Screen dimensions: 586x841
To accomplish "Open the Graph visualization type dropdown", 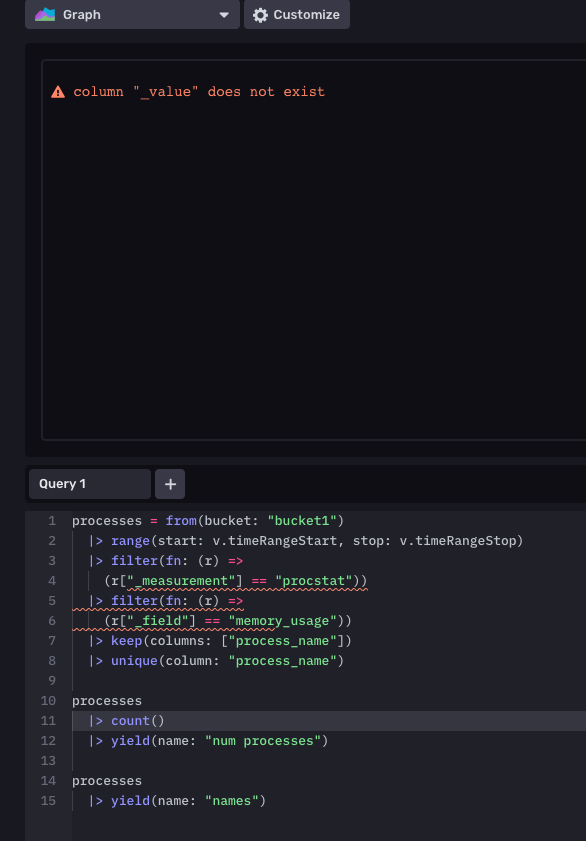I will [132, 14].
